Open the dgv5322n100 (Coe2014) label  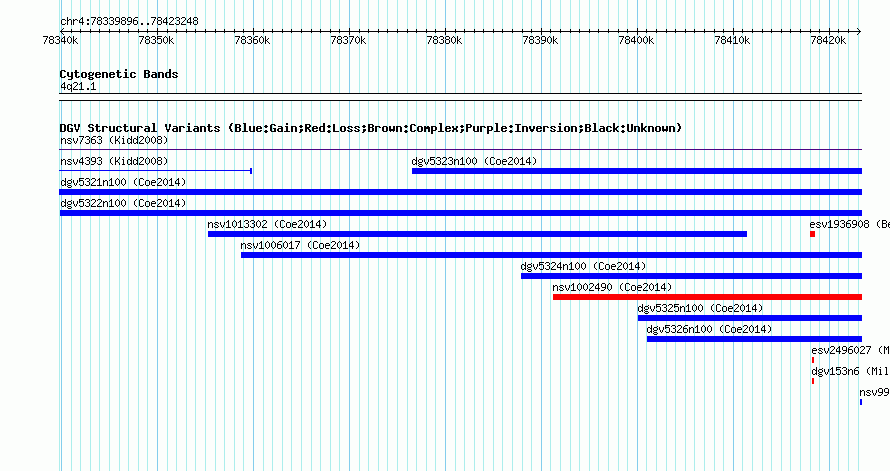(123, 203)
